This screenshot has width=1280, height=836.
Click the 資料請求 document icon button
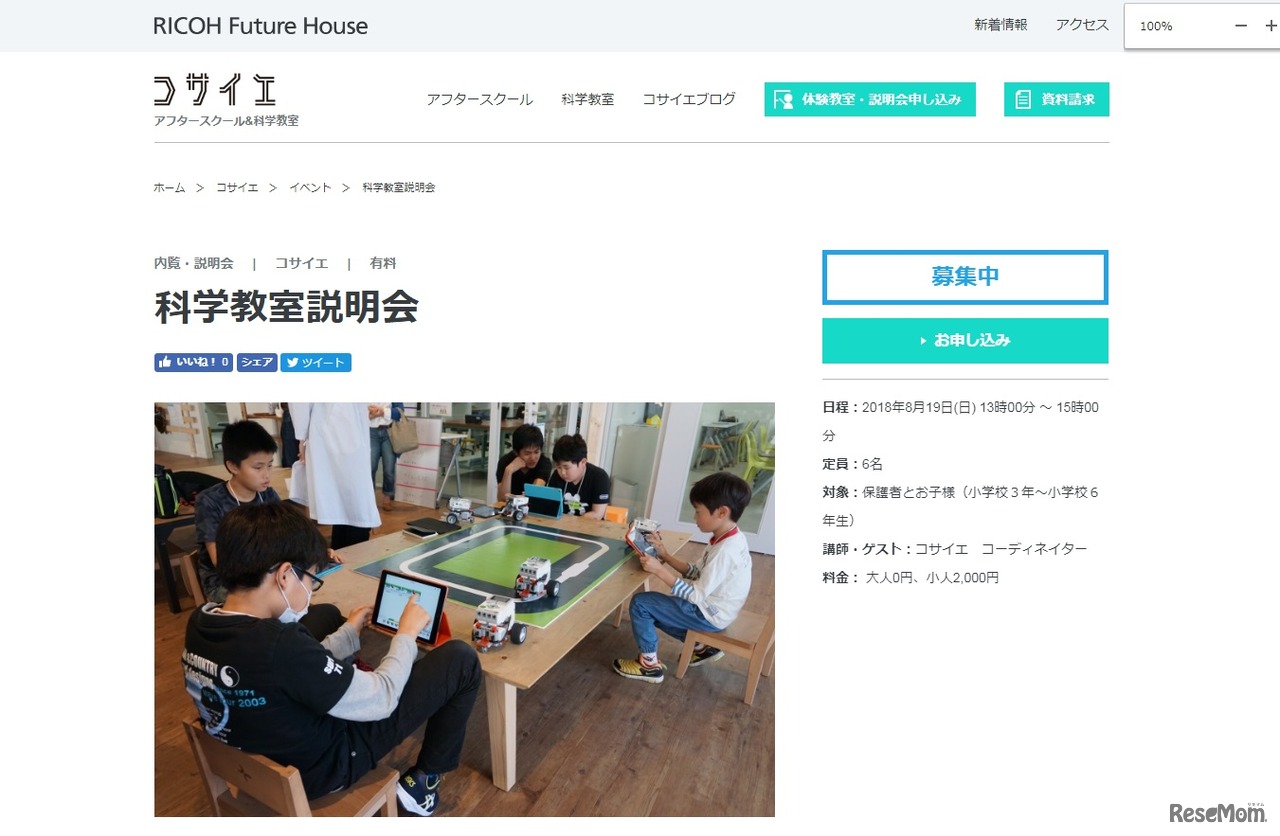[x=1056, y=99]
